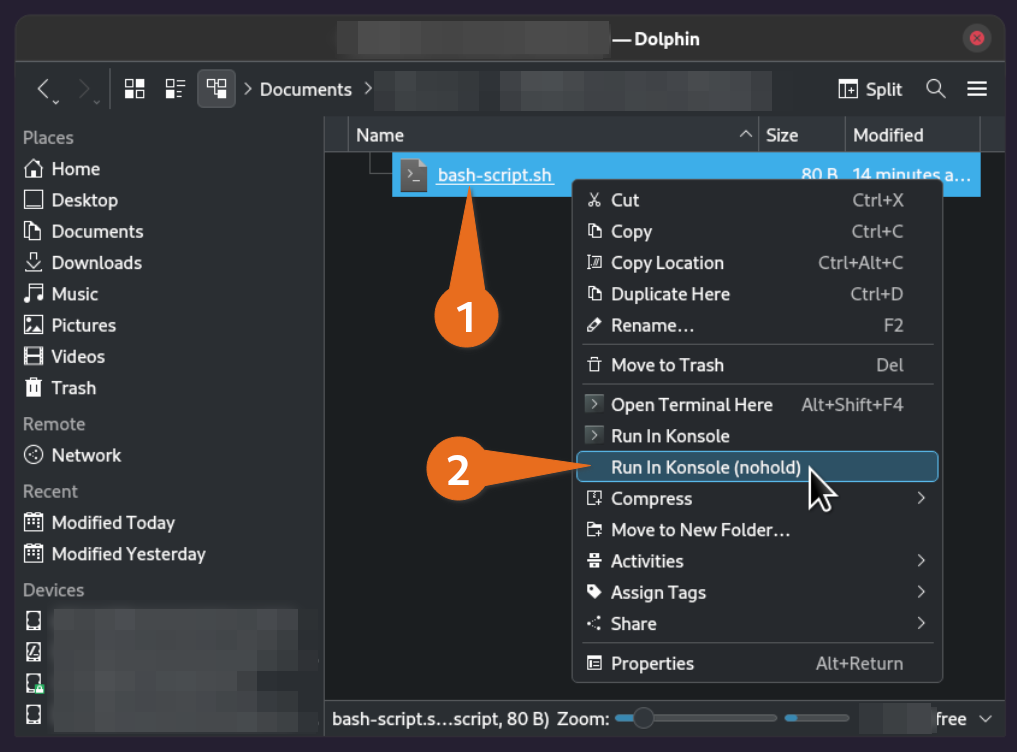Sort by the Name column header

[553, 135]
